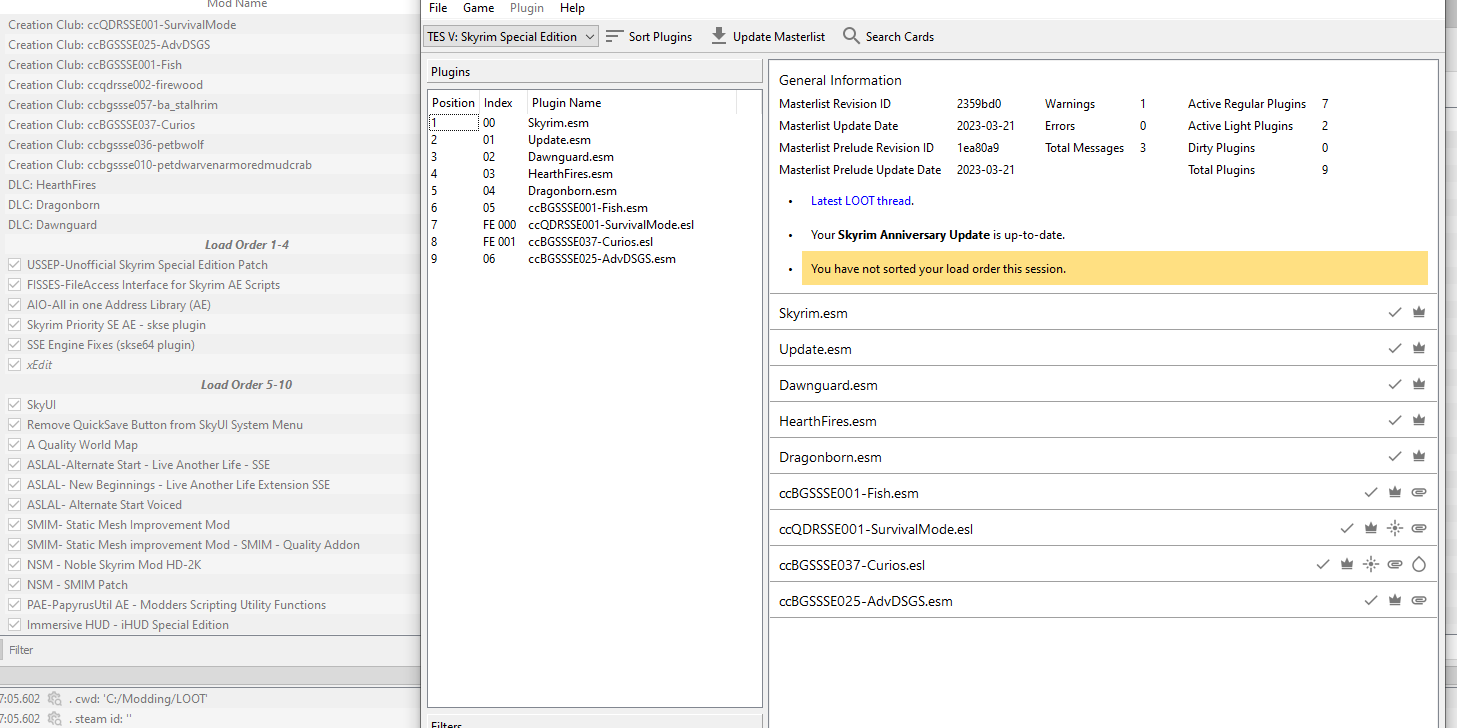Click the crown icon on Dragonborn.esm card
The height and width of the screenshot is (728, 1457).
(1419, 456)
